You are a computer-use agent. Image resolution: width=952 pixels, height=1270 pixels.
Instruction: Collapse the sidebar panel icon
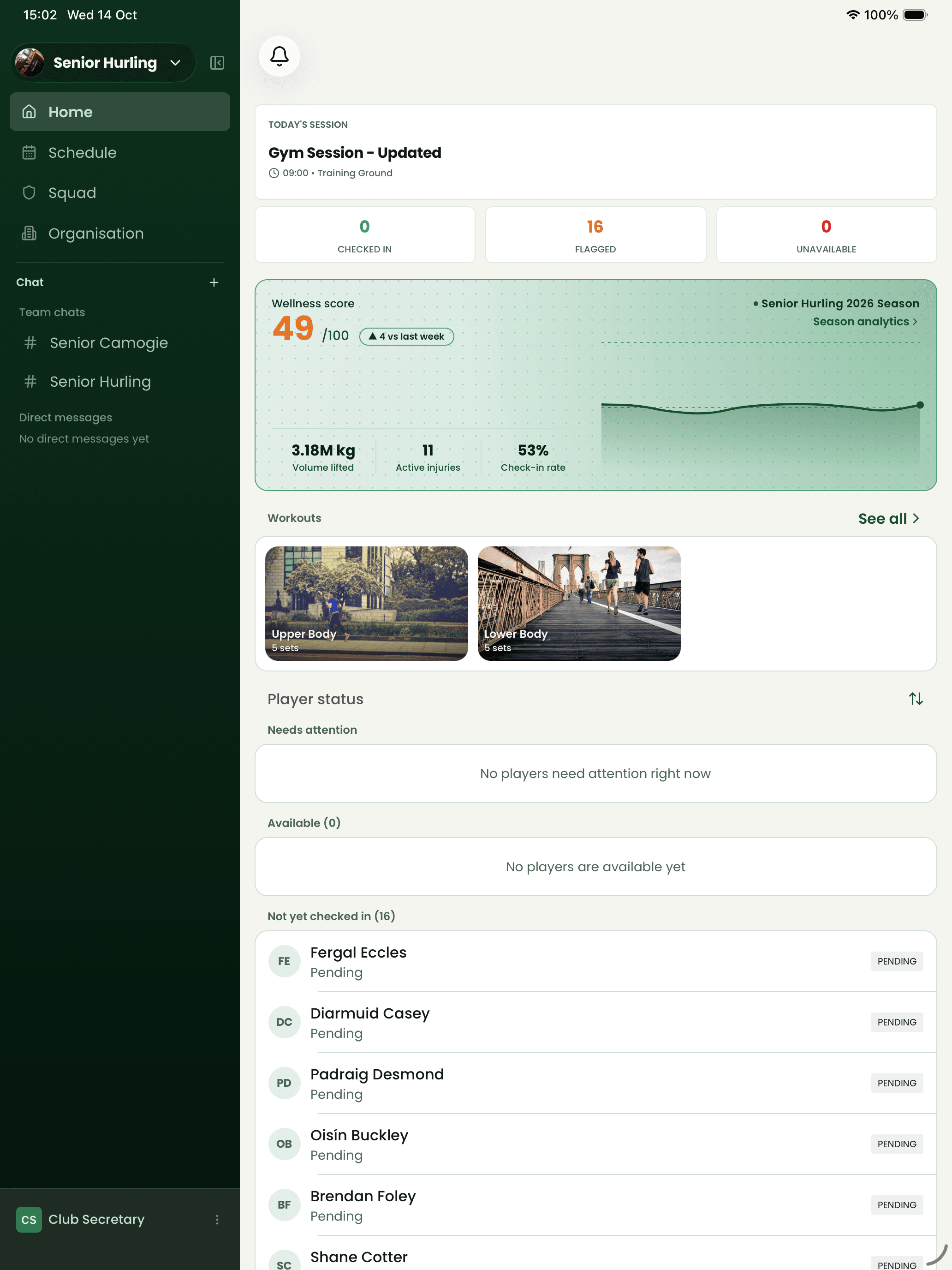click(217, 63)
